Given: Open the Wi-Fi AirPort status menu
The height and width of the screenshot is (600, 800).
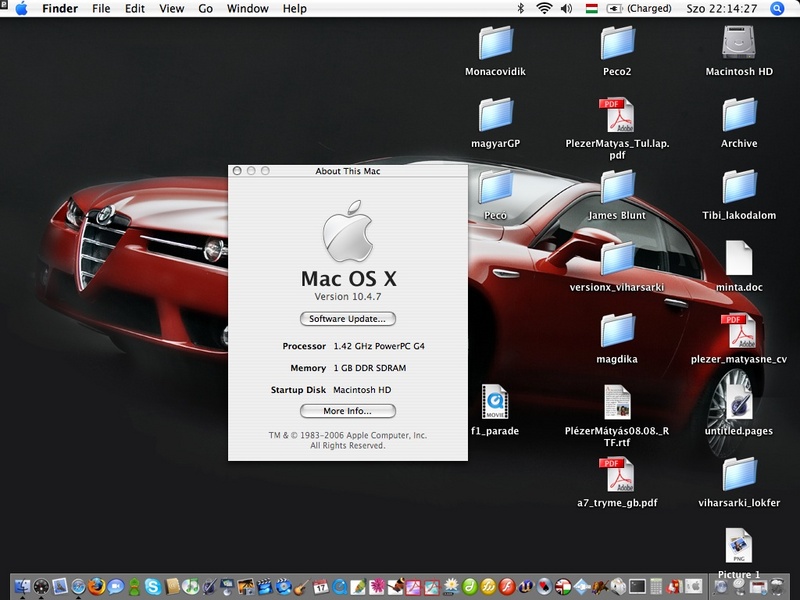Looking at the screenshot, I should point(544,9).
